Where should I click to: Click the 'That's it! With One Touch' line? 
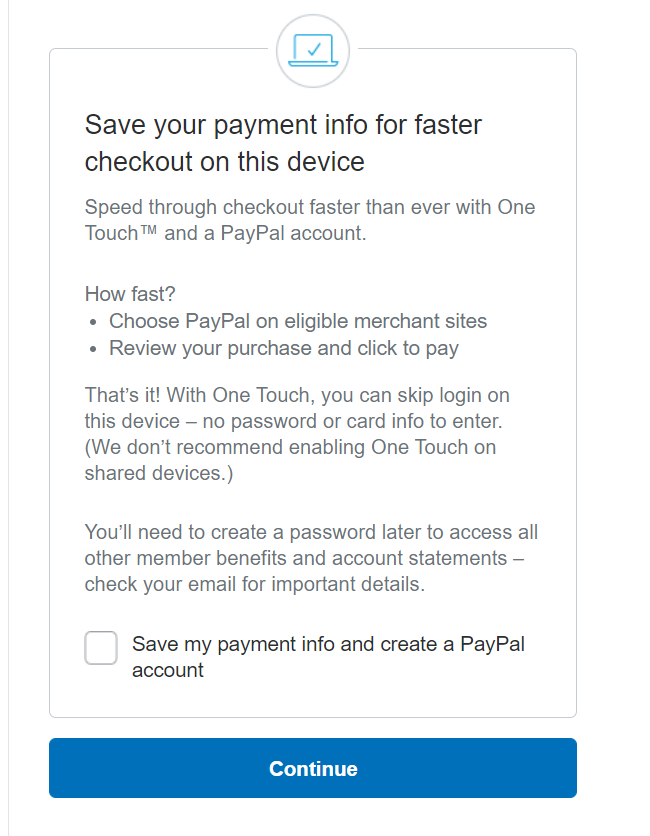coord(296,395)
